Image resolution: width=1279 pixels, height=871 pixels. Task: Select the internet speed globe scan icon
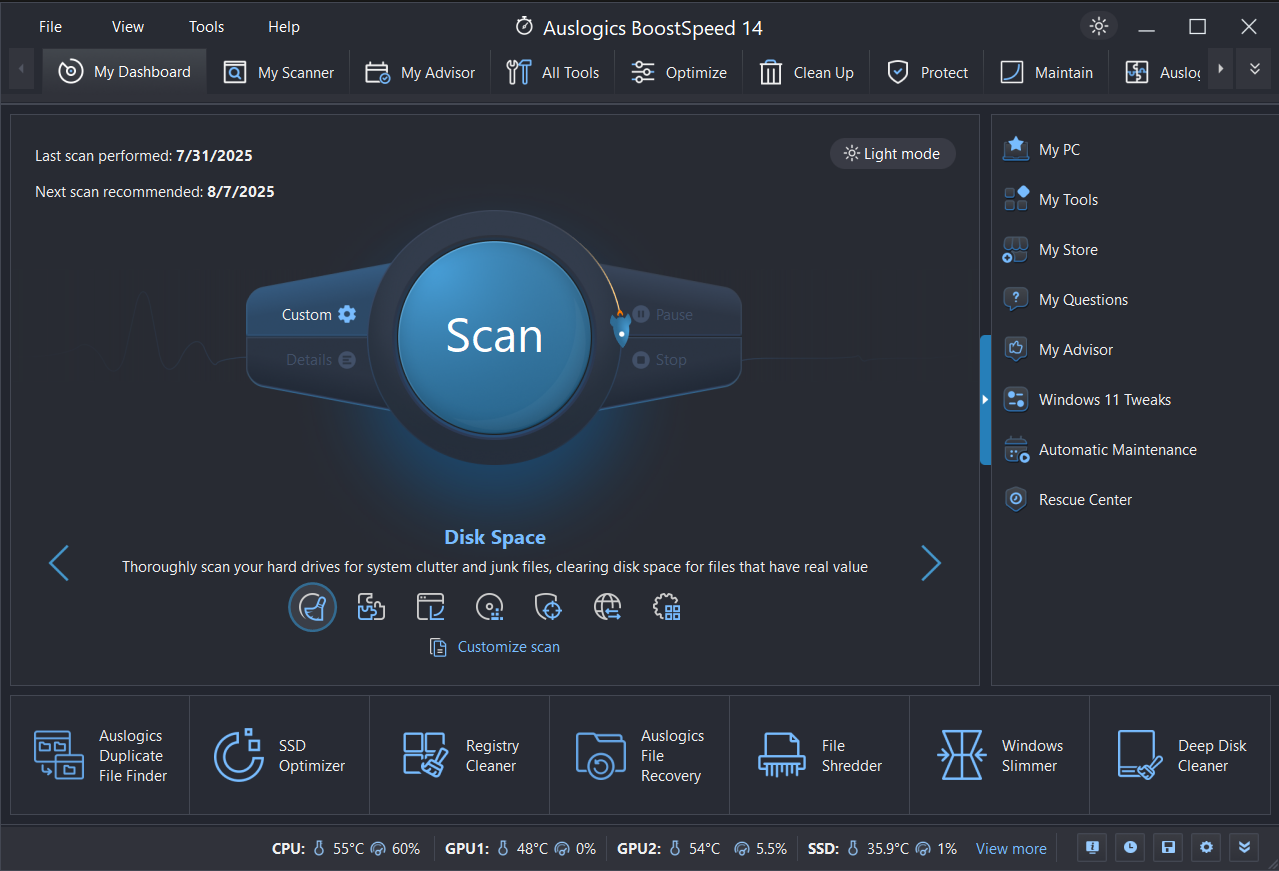coord(607,607)
